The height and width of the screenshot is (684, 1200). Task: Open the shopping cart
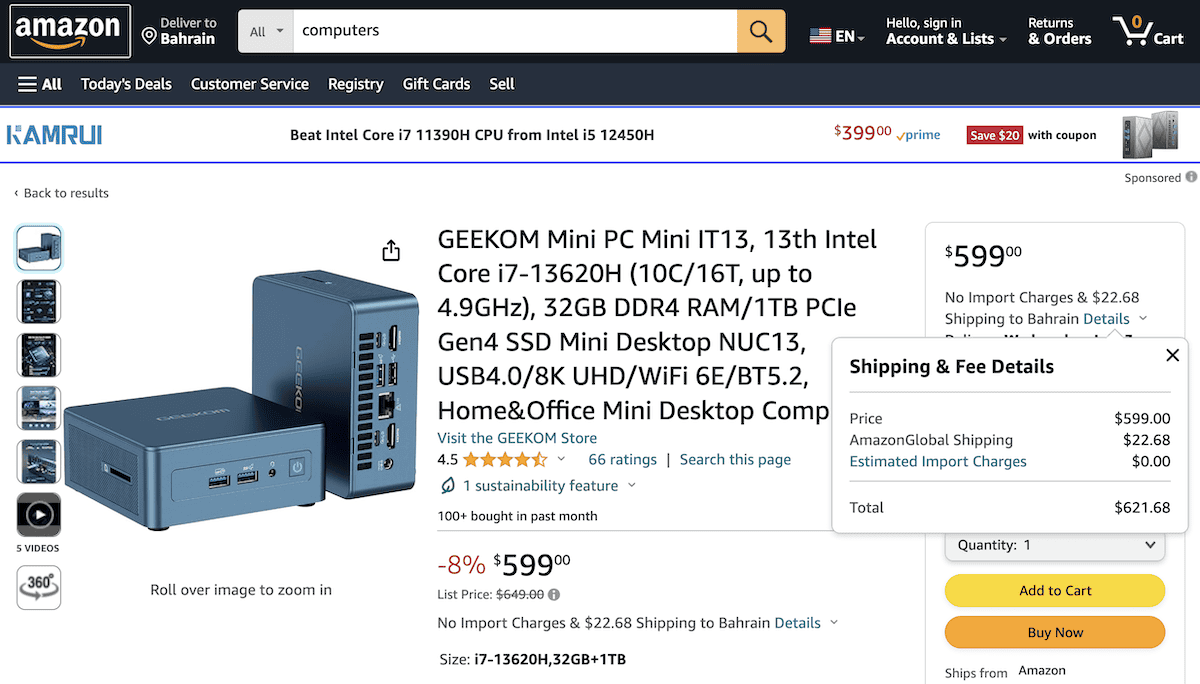pyautogui.click(x=1147, y=30)
